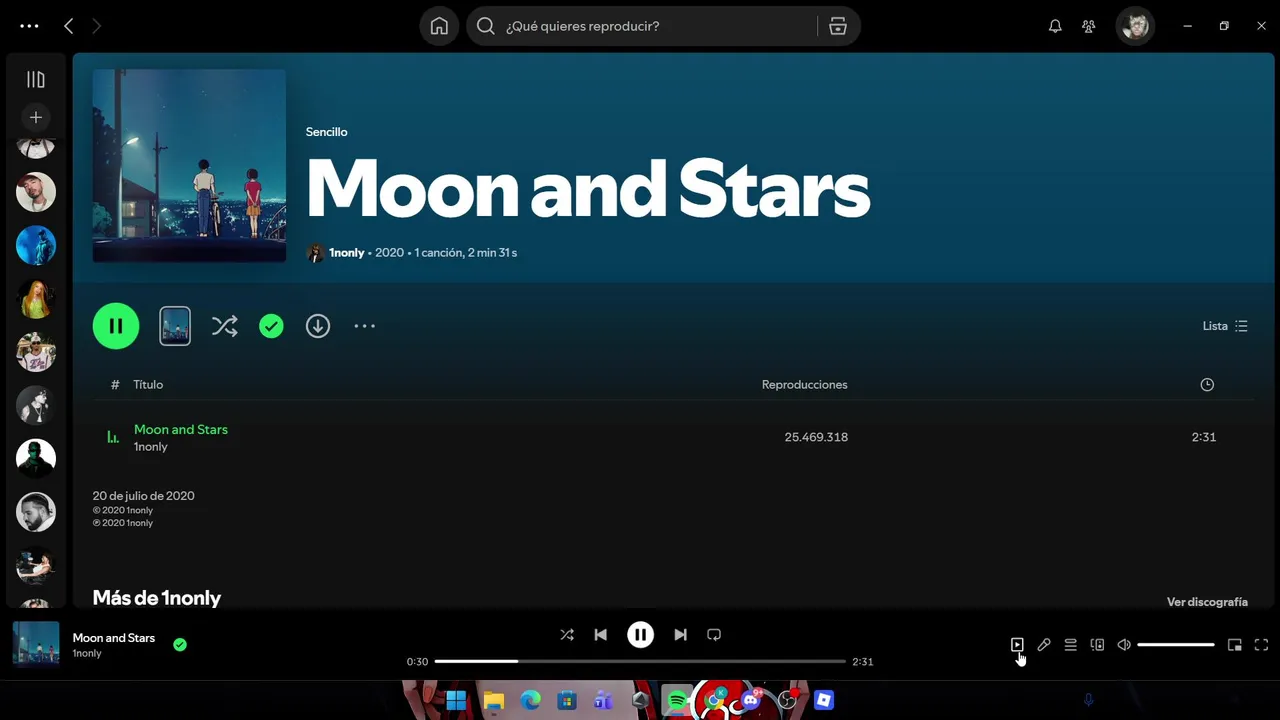Open the user profile avatar menu
1280x720 pixels.
coord(1135,26)
